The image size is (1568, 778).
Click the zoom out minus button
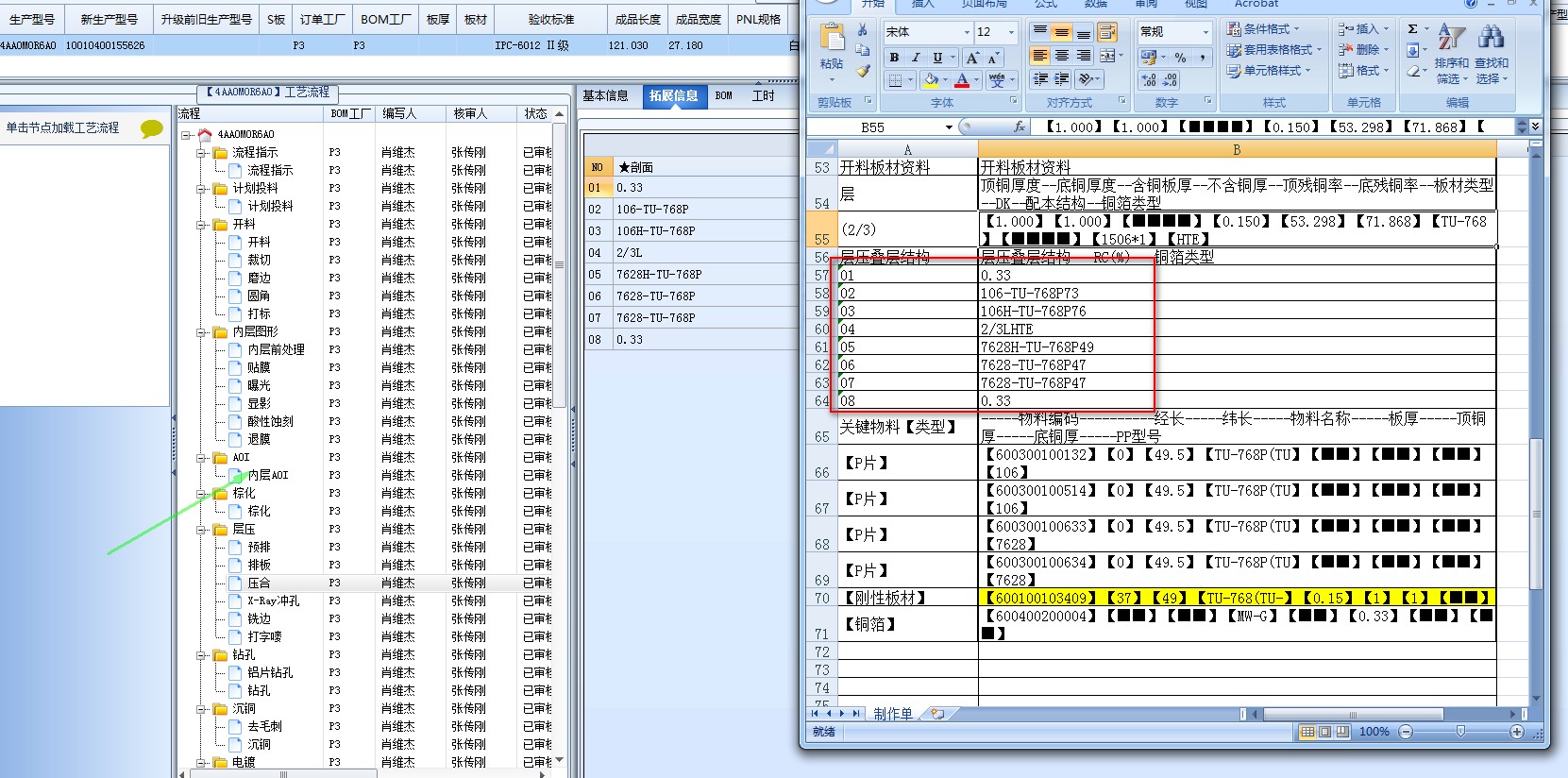coord(1406,732)
